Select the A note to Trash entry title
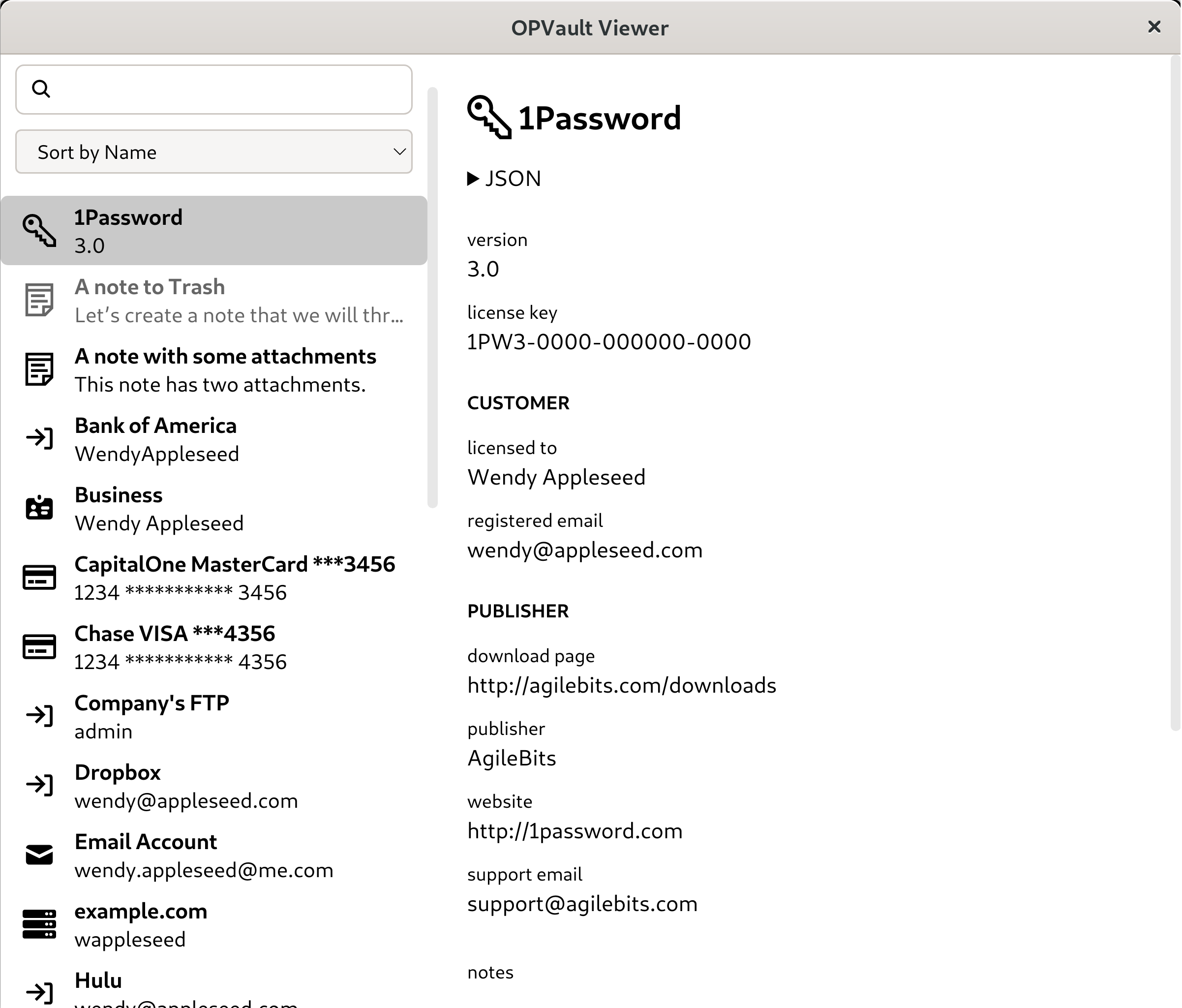 click(x=150, y=287)
